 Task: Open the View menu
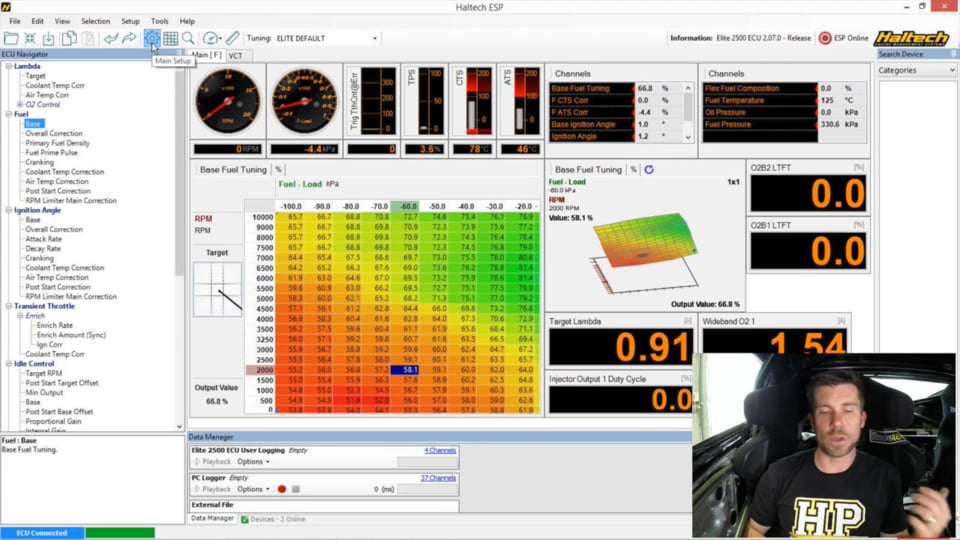(x=62, y=21)
